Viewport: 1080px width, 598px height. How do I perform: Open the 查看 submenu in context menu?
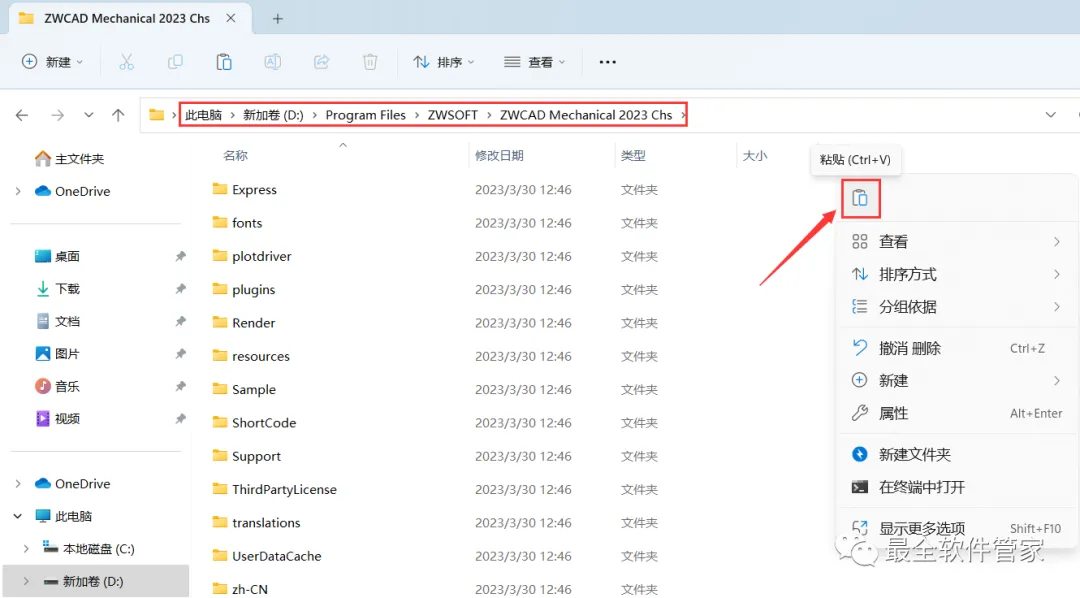coord(957,242)
